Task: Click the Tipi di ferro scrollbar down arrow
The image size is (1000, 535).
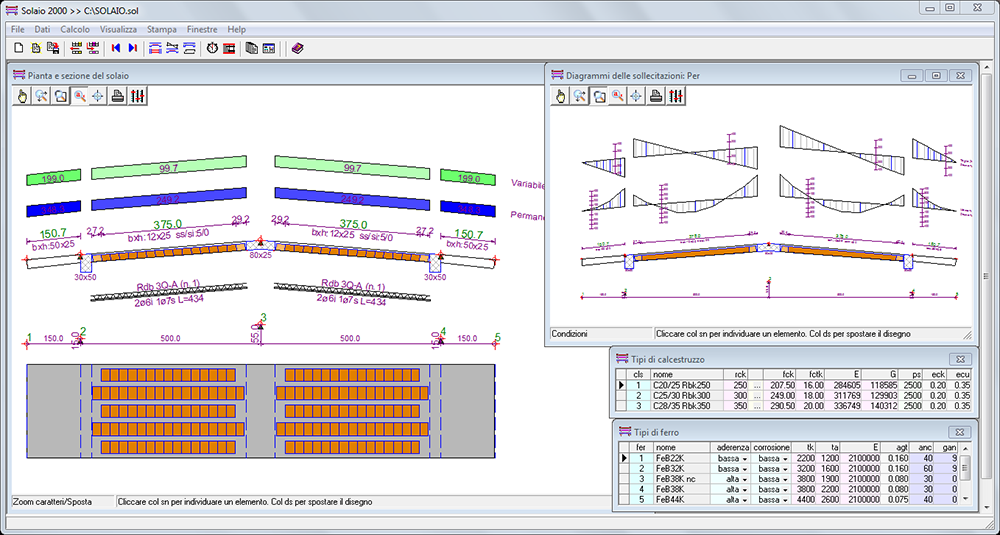Action: (966, 499)
